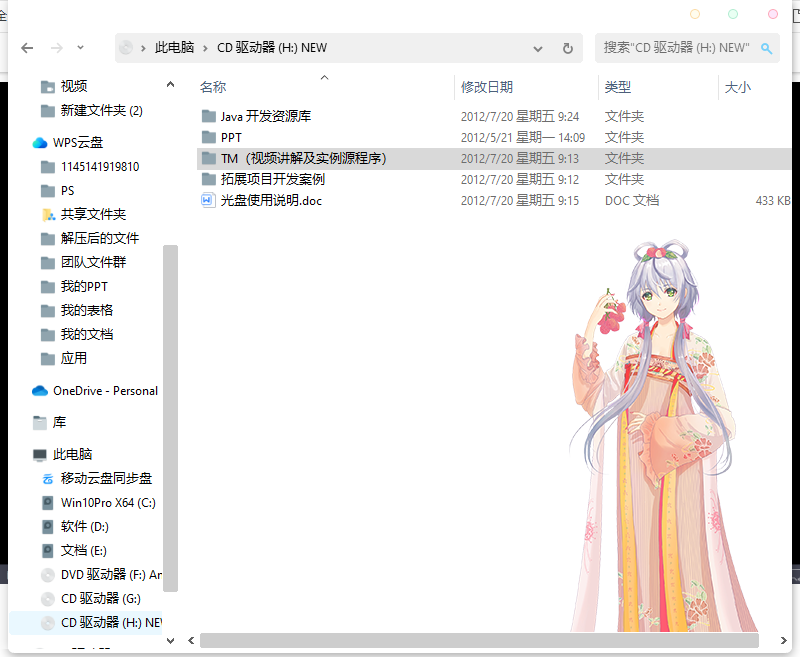Go forward with the right arrow
The width and height of the screenshot is (800, 657).
(57, 48)
